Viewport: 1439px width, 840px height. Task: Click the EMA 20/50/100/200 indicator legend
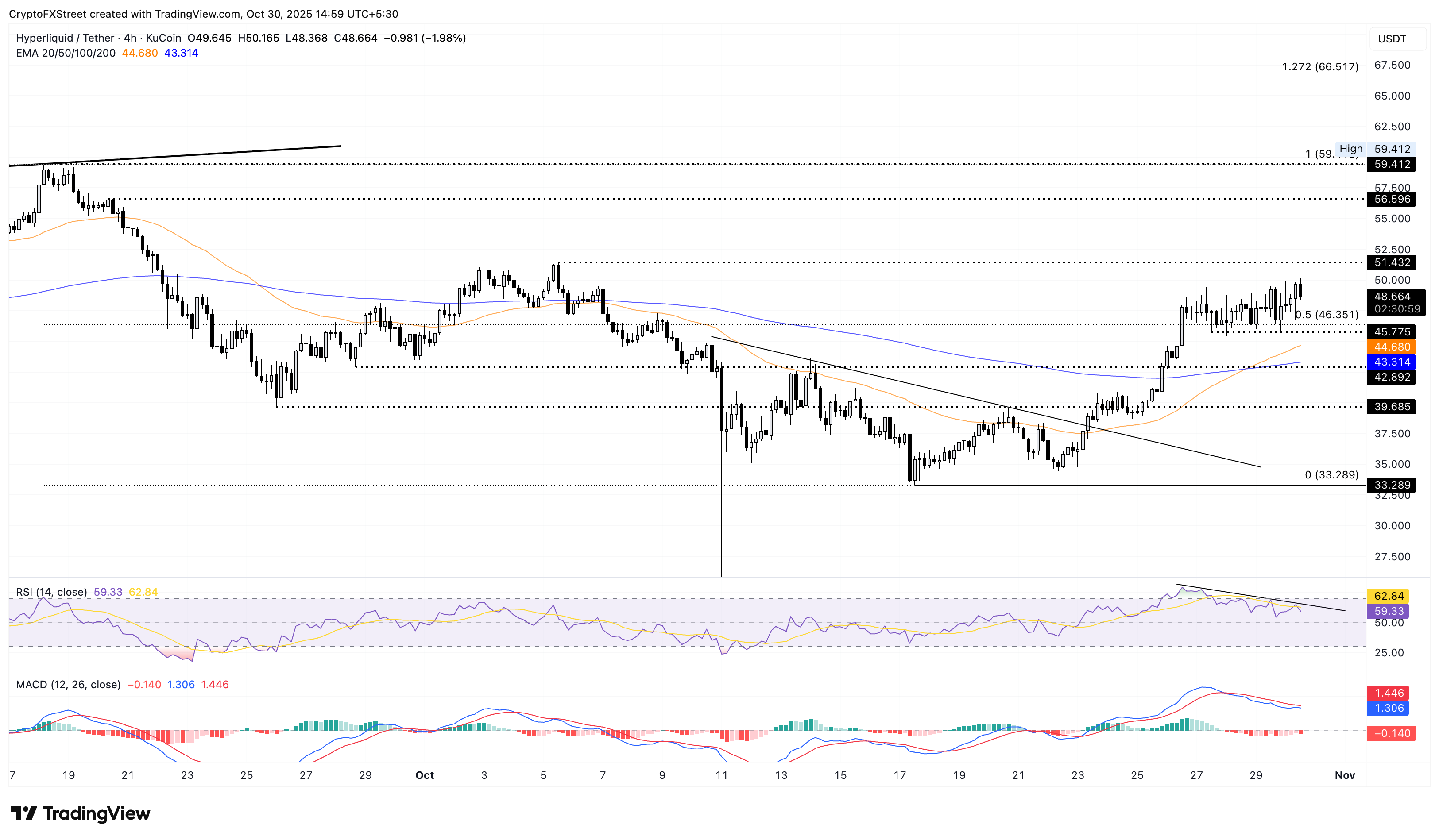point(66,53)
